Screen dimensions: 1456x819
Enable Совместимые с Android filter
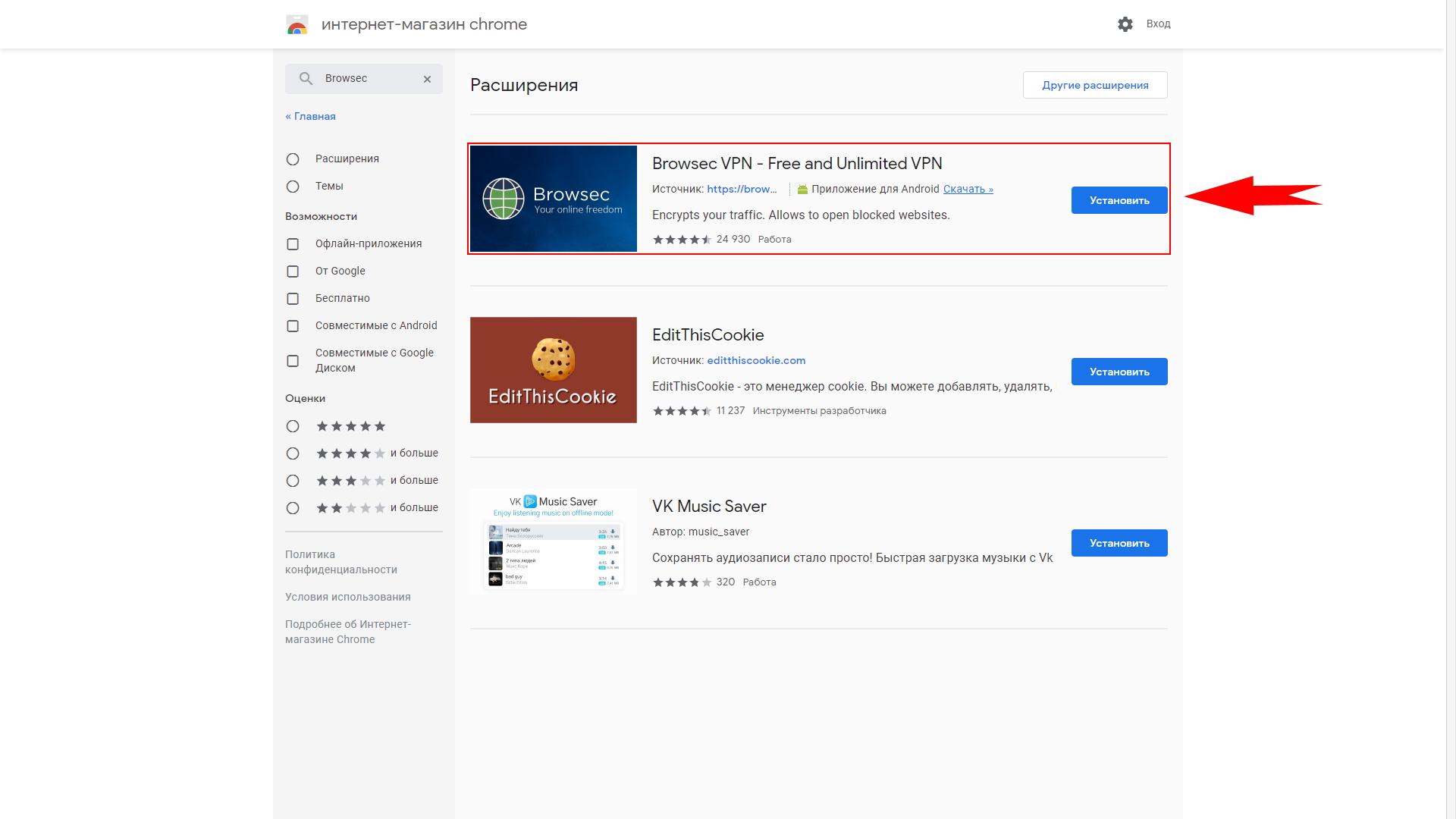(293, 326)
